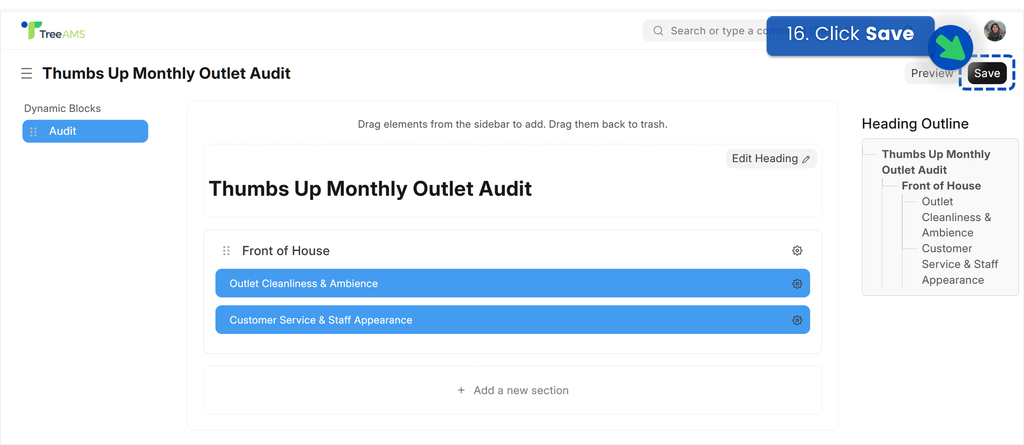This screenshot has height=445, width=1024.
Task: Click the TreeAMS logo
Action: (x=53, y=31)
